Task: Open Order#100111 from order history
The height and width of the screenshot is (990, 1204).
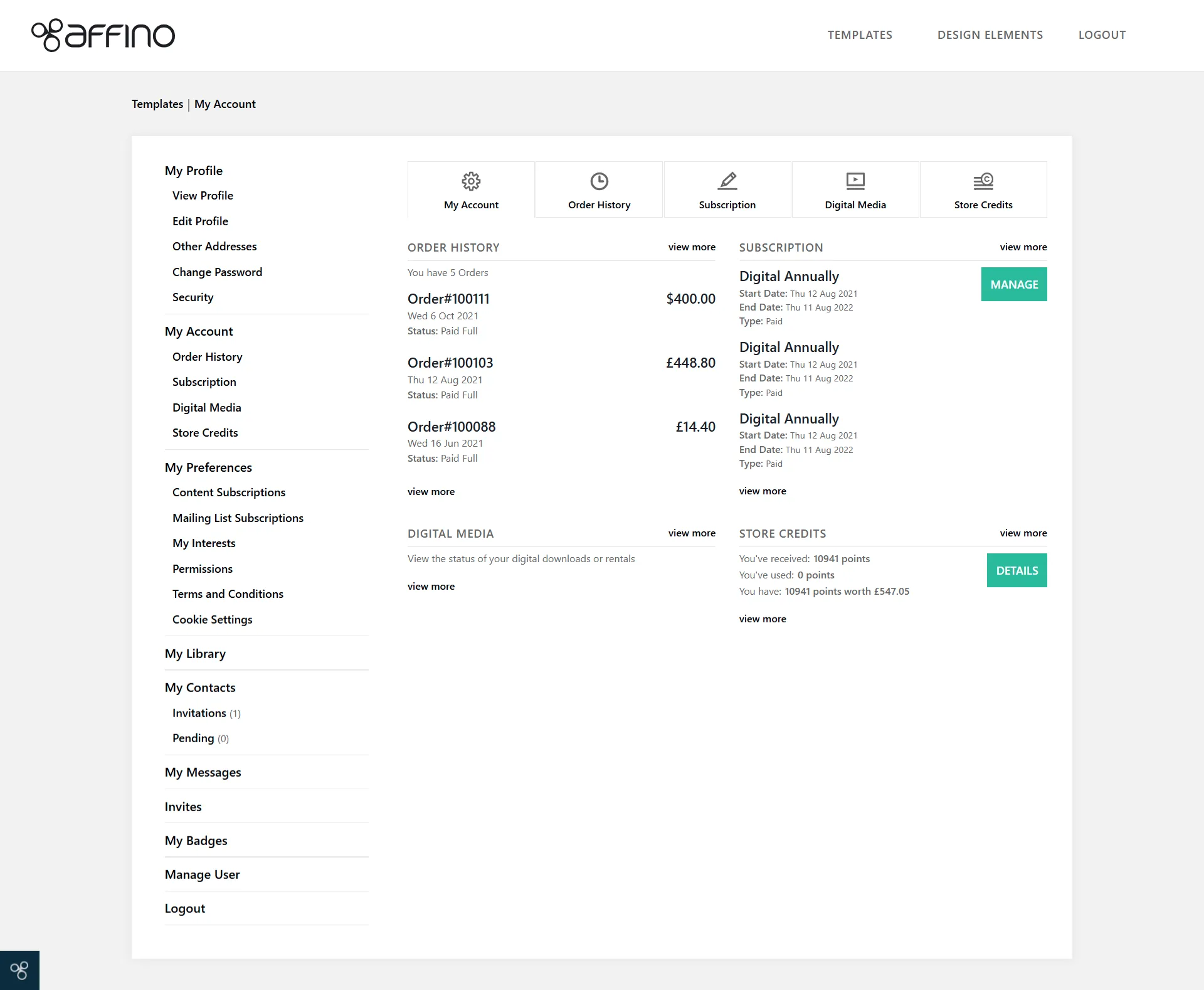Action: pyautogui.click(x=448, y=299)
